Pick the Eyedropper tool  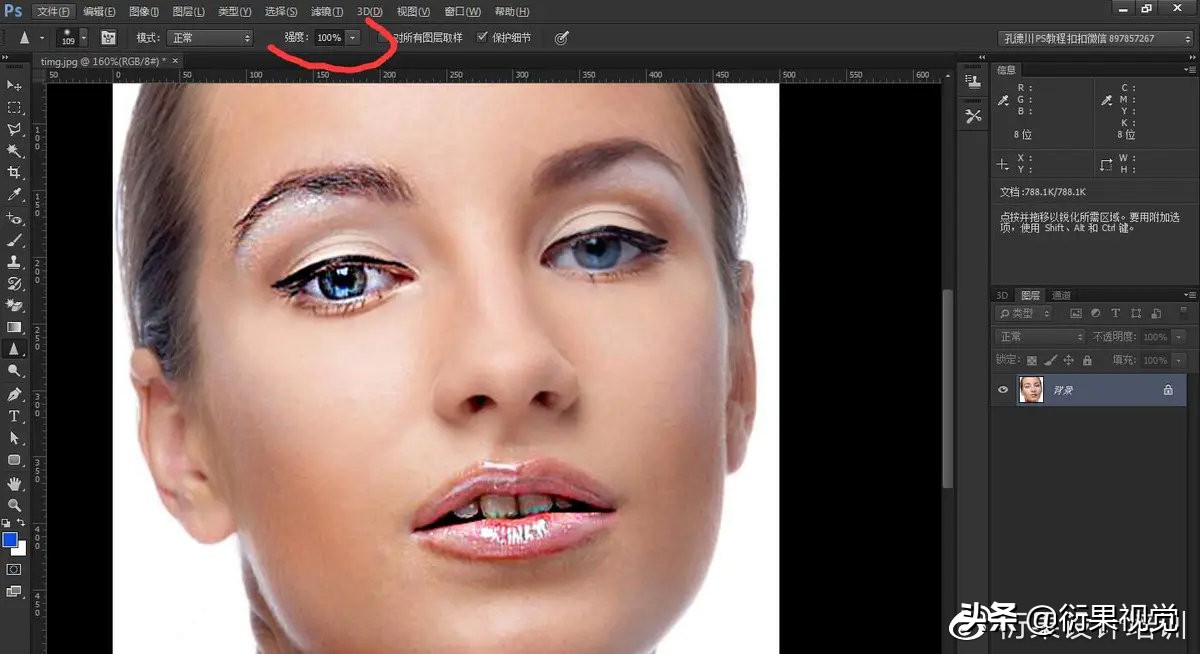pyautogui.click(x=14, y=194)
